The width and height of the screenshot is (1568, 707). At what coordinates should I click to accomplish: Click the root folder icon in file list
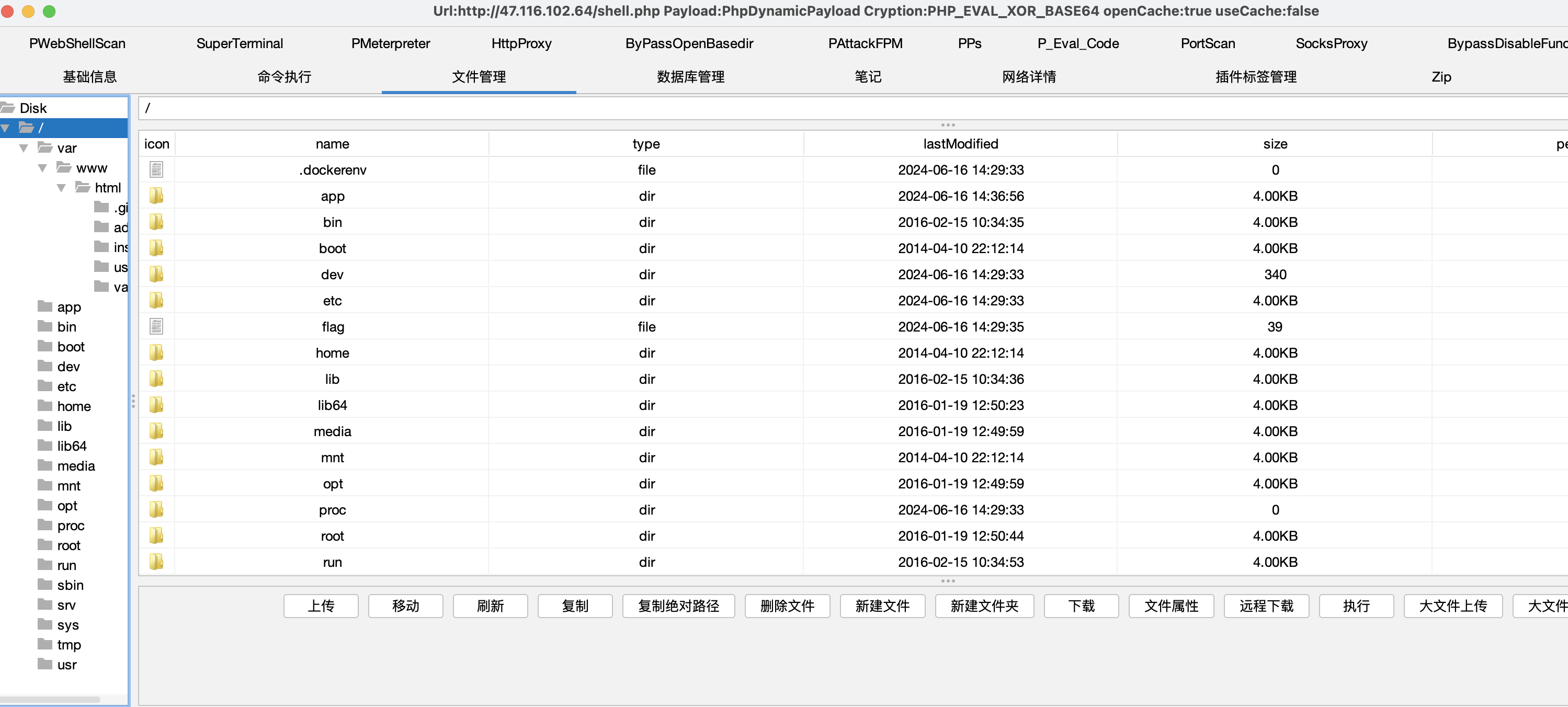pos(156,536)
